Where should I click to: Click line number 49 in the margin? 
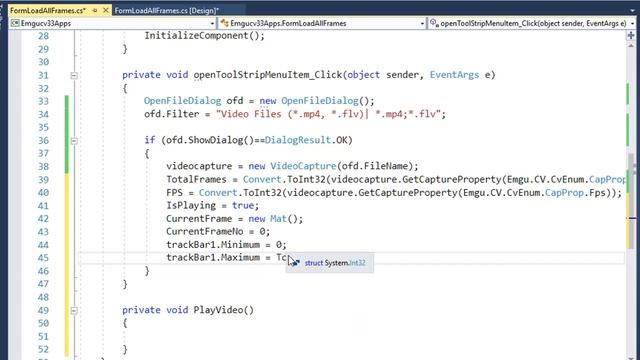click(43, 310)
